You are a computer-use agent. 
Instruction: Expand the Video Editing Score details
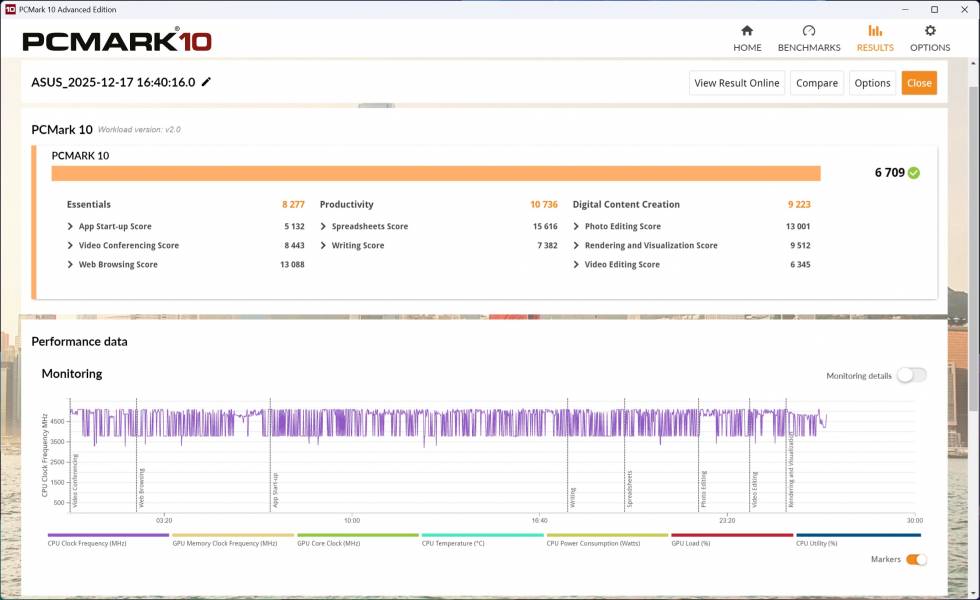(576, 265)
